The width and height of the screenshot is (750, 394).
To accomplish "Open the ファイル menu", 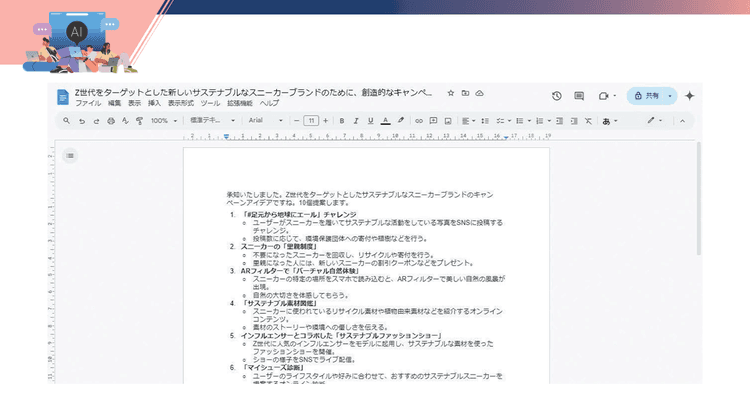I will tap(88, 103).
